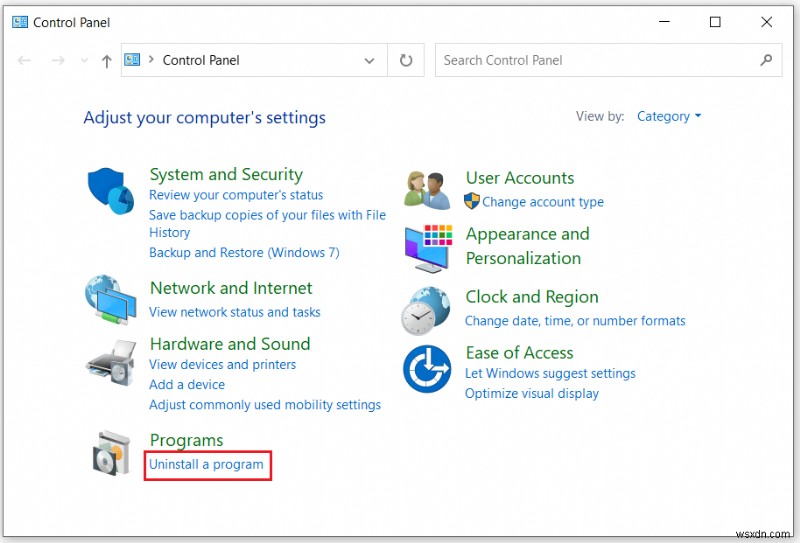Image resolution: width=800 pixels, height=543 pixels.
Task: Click Control Panel in address breadcrumb
Action: [x=201, y=60]
